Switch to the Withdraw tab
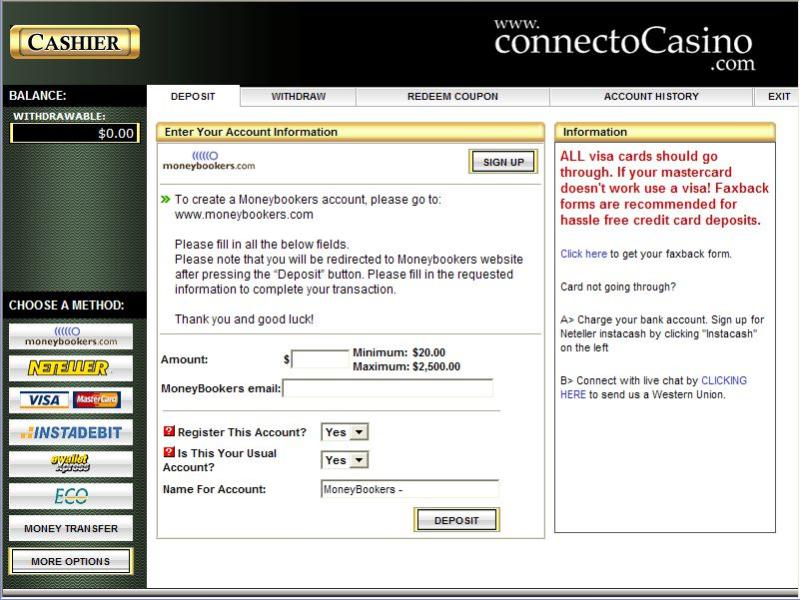Screen dimensions: 800x600 (x=298, y=97)
